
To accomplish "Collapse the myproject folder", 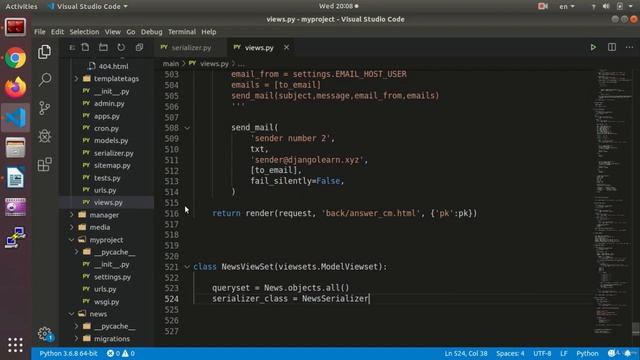I will (x=72, y=240).
